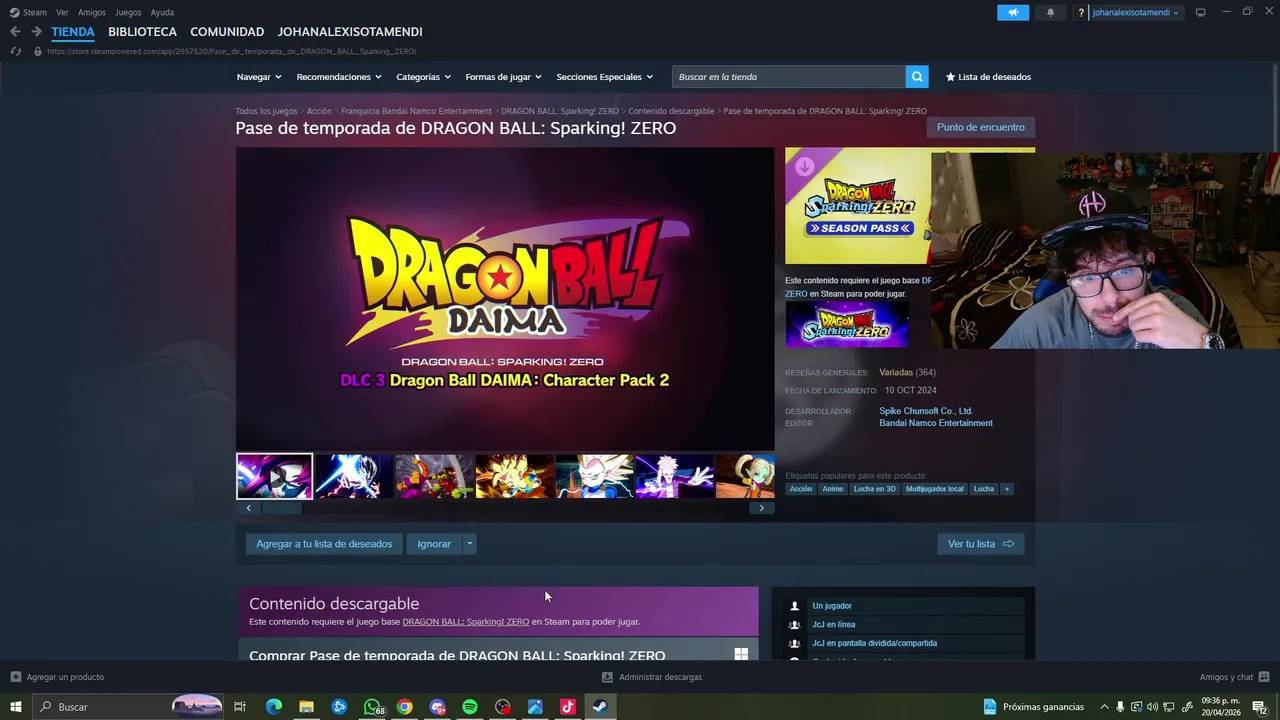The height and width of the screenshot is (720, 1280).
Task: Click the Lucha en 3D tag
Action: point(875,489)
